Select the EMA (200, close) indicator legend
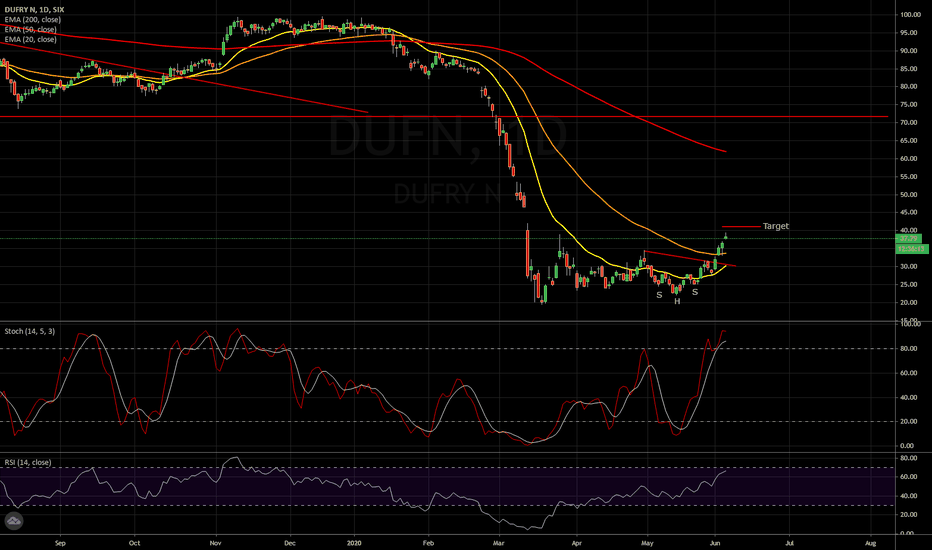The height and width of the screenshot is (550, 932). coord(33,20)
